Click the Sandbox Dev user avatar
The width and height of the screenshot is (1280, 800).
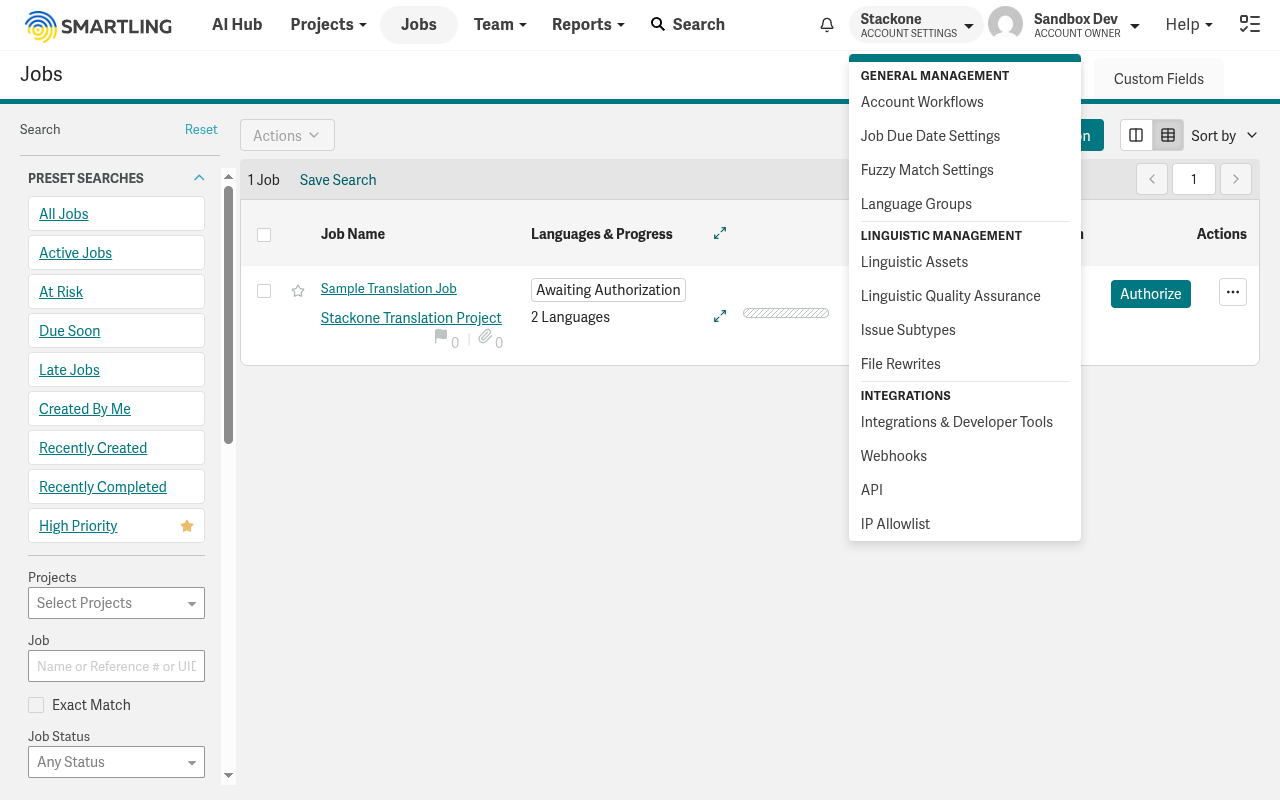(x=1005, y=25)
